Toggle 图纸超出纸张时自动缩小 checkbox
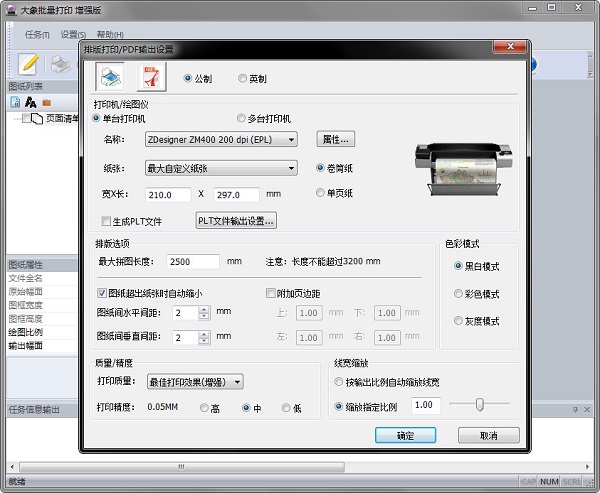This screenshot has height=493, width=600. click(x=101, y=294)
